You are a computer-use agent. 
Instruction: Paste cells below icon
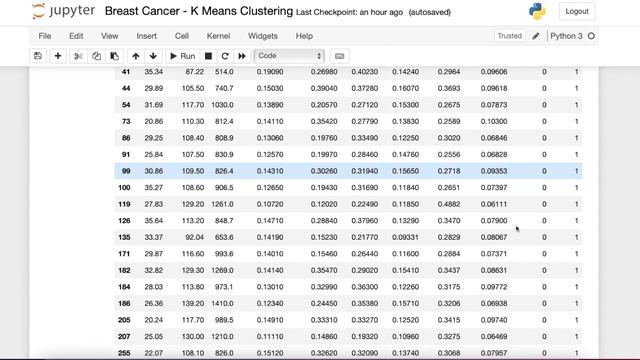pyautogui.click(x=114, y=56)
